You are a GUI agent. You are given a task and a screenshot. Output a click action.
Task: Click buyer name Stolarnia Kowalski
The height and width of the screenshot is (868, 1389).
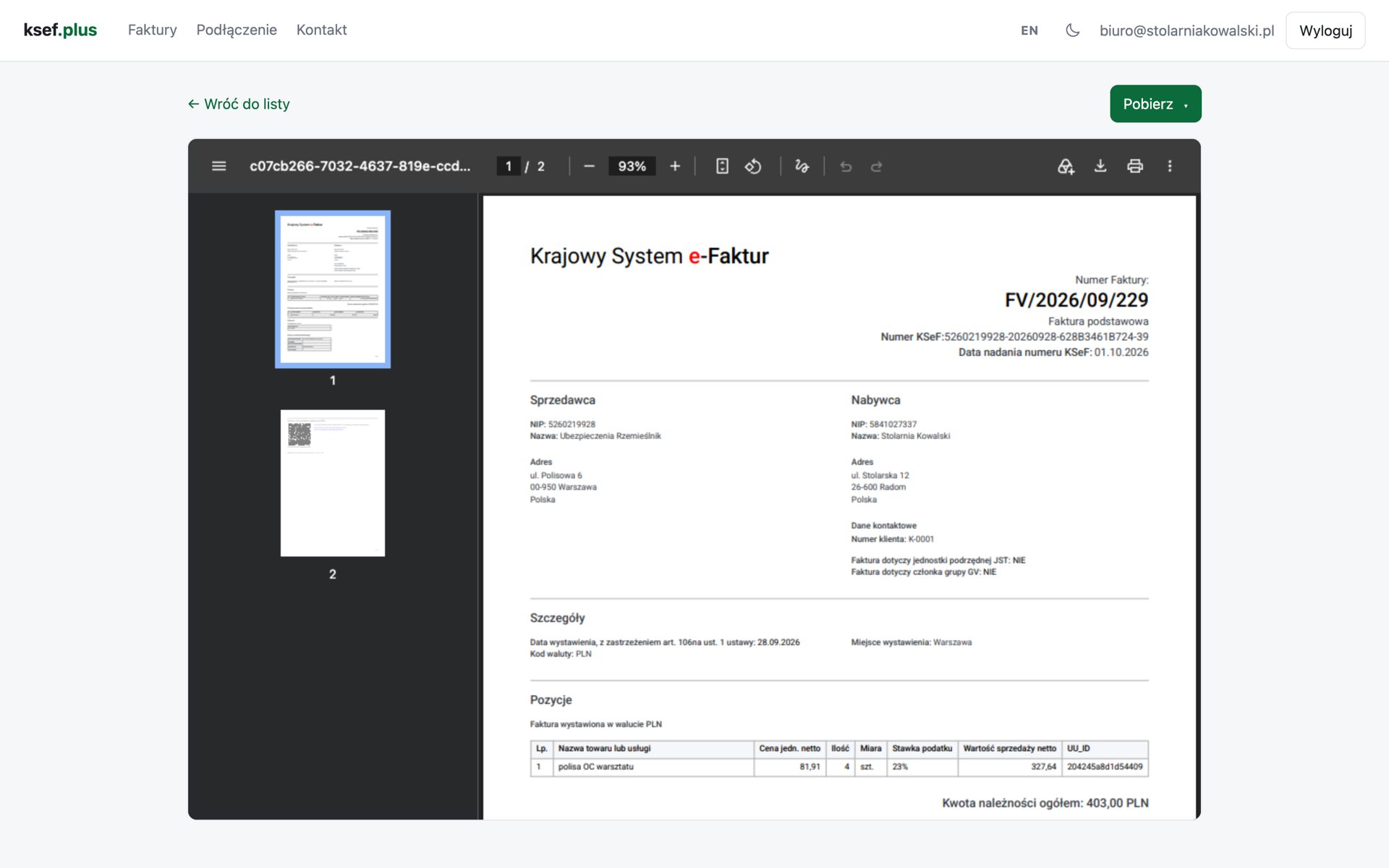coord(915,436)
